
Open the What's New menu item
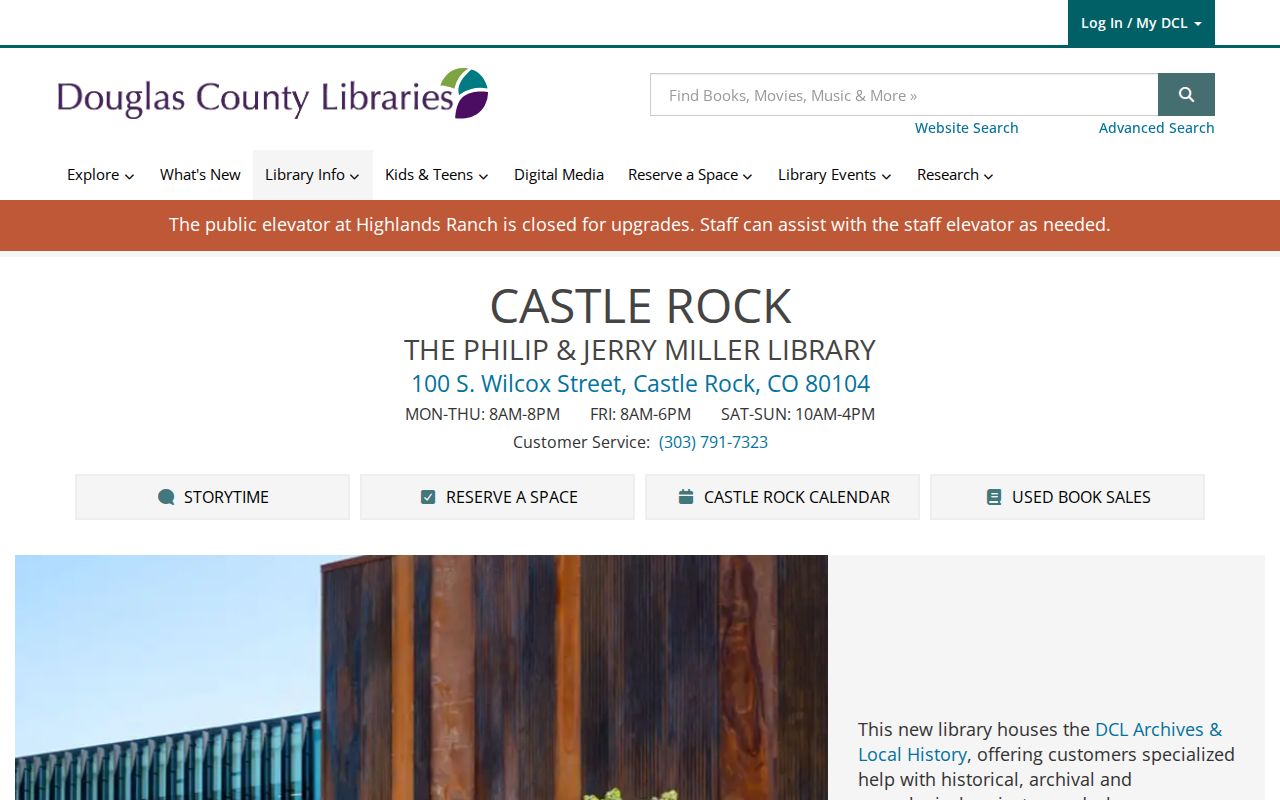pyautogui.click(x=200, y=175)
